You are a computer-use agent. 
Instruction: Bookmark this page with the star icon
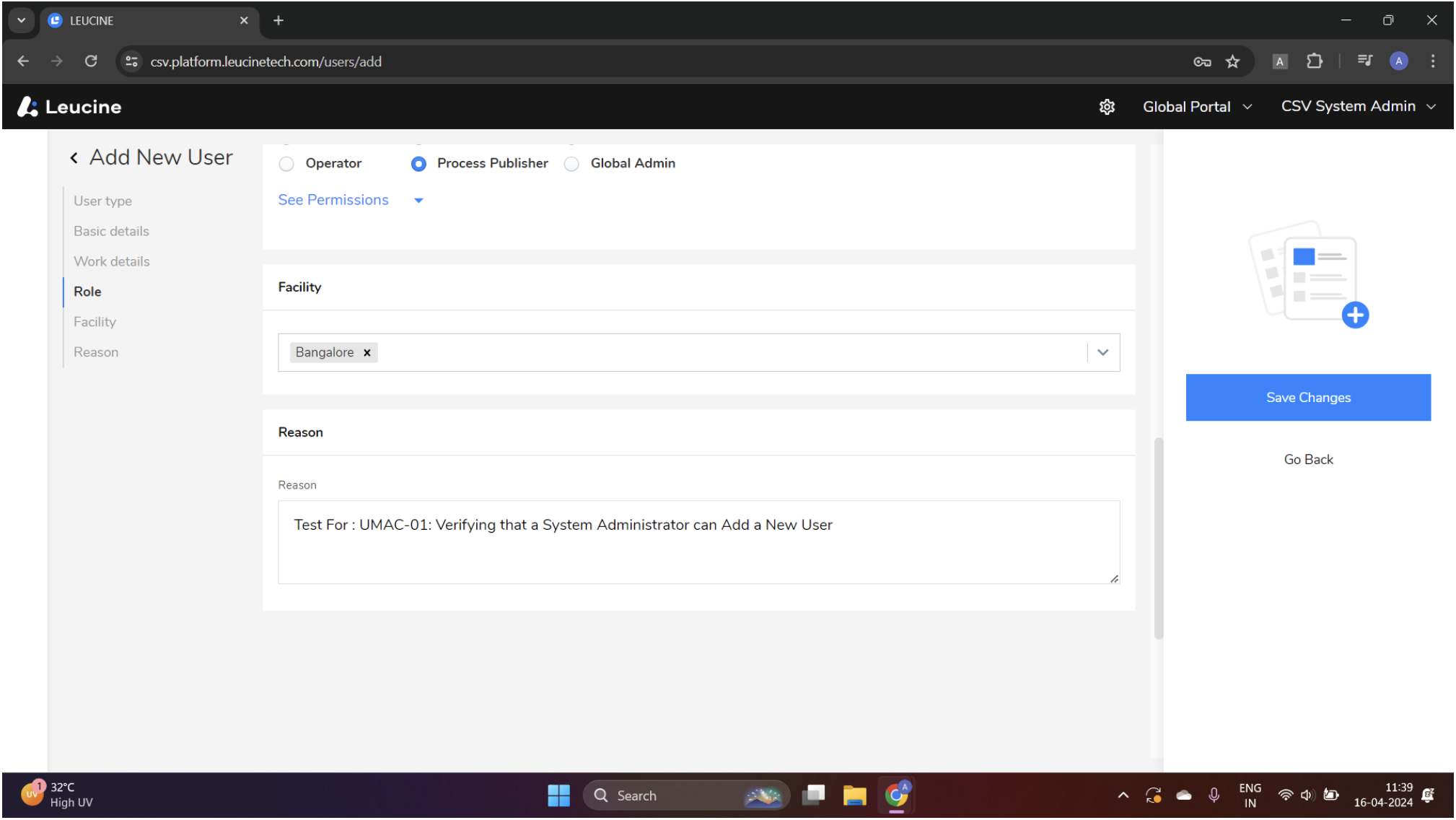click(1232, 61)
